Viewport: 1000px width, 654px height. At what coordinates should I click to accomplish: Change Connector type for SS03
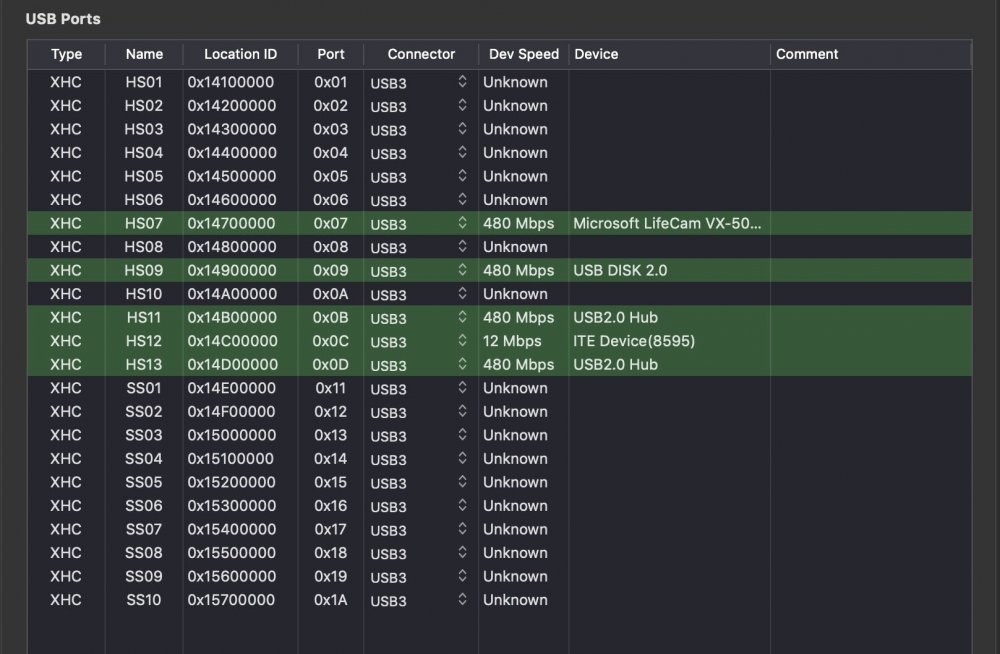point(420,436)
